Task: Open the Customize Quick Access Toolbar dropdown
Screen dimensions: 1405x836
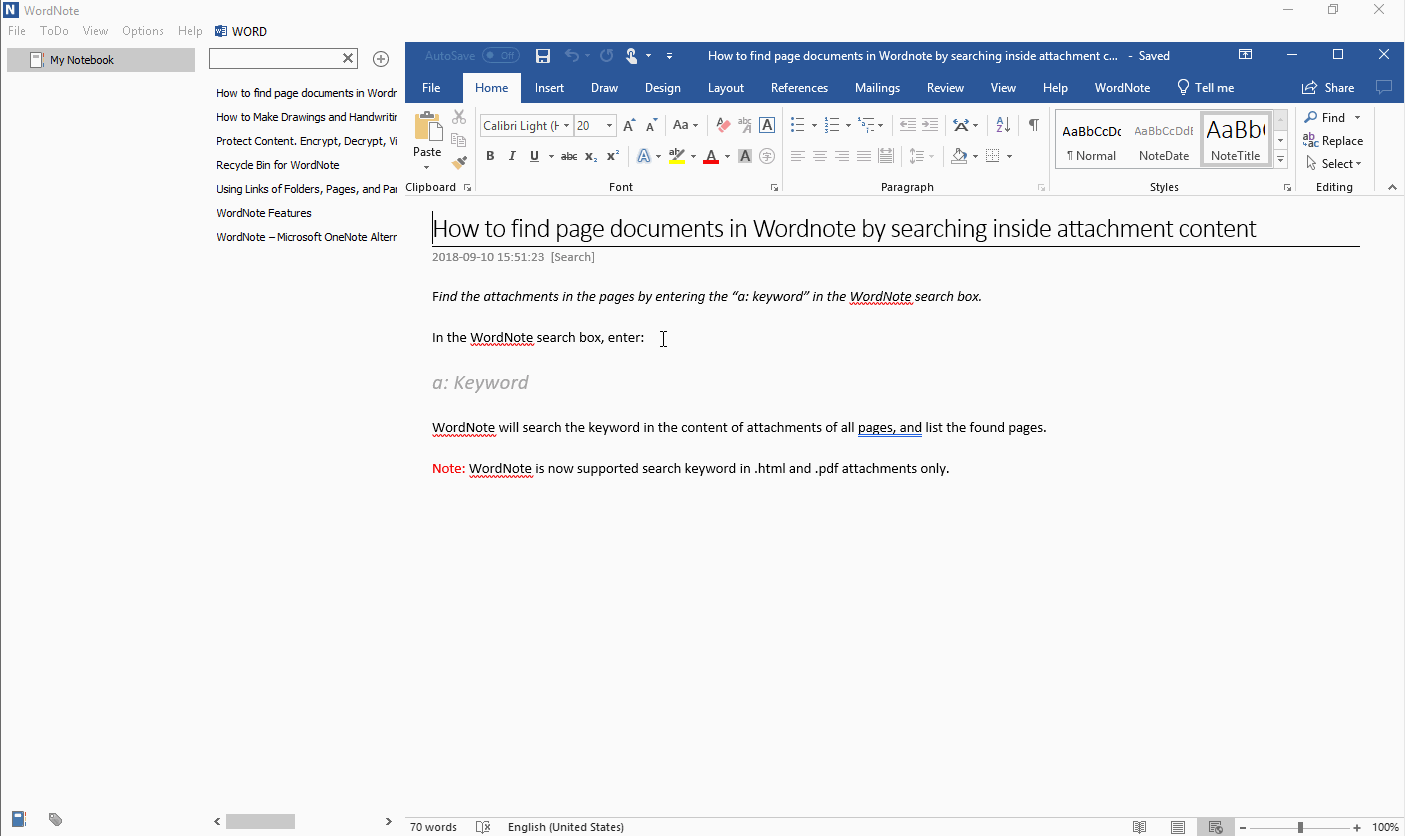Action: pos(669,56)
